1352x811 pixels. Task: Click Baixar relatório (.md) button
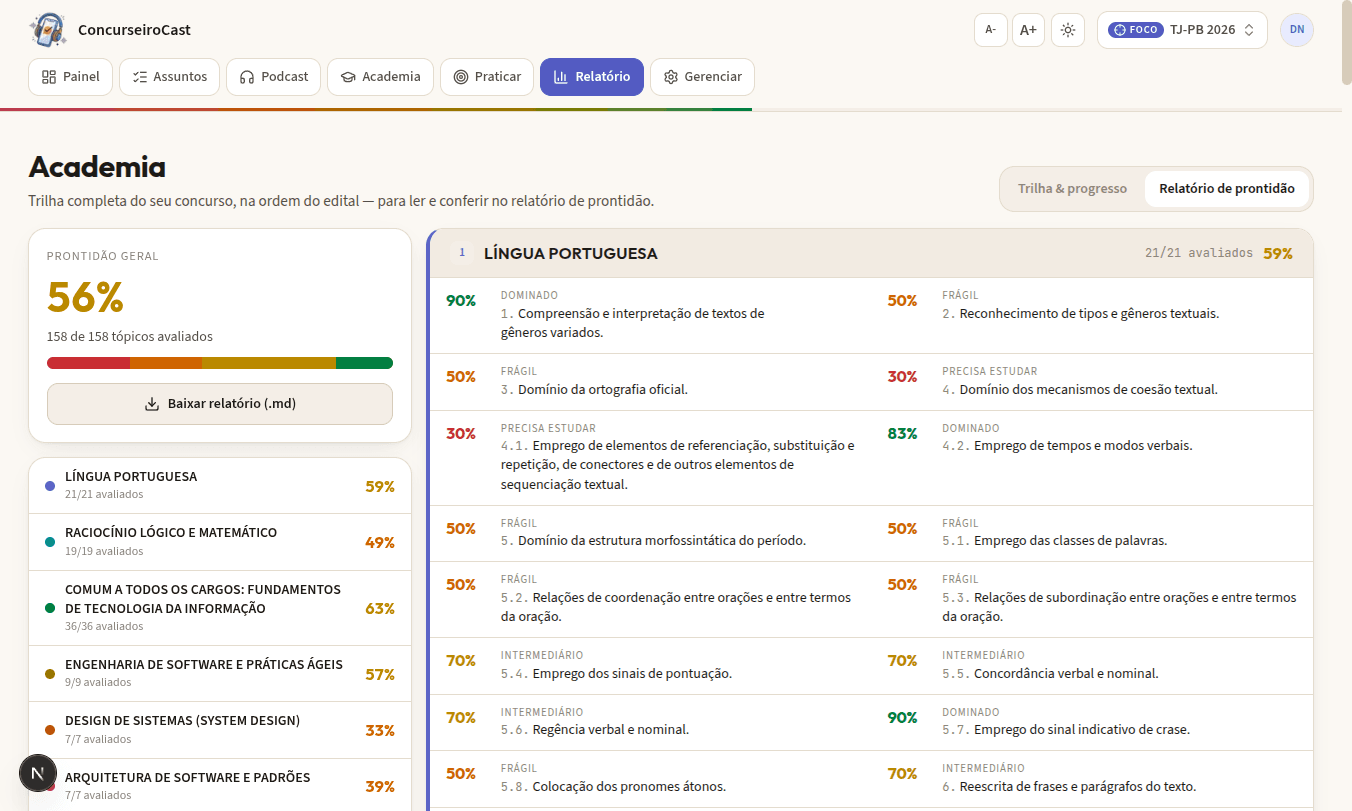click(x=220, y=404)
